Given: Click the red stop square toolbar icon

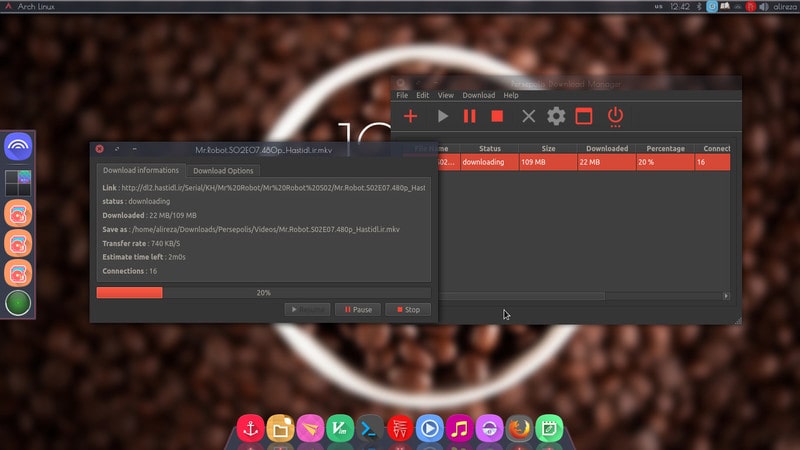Looking at the screenshot, I should tap(497, 116).
